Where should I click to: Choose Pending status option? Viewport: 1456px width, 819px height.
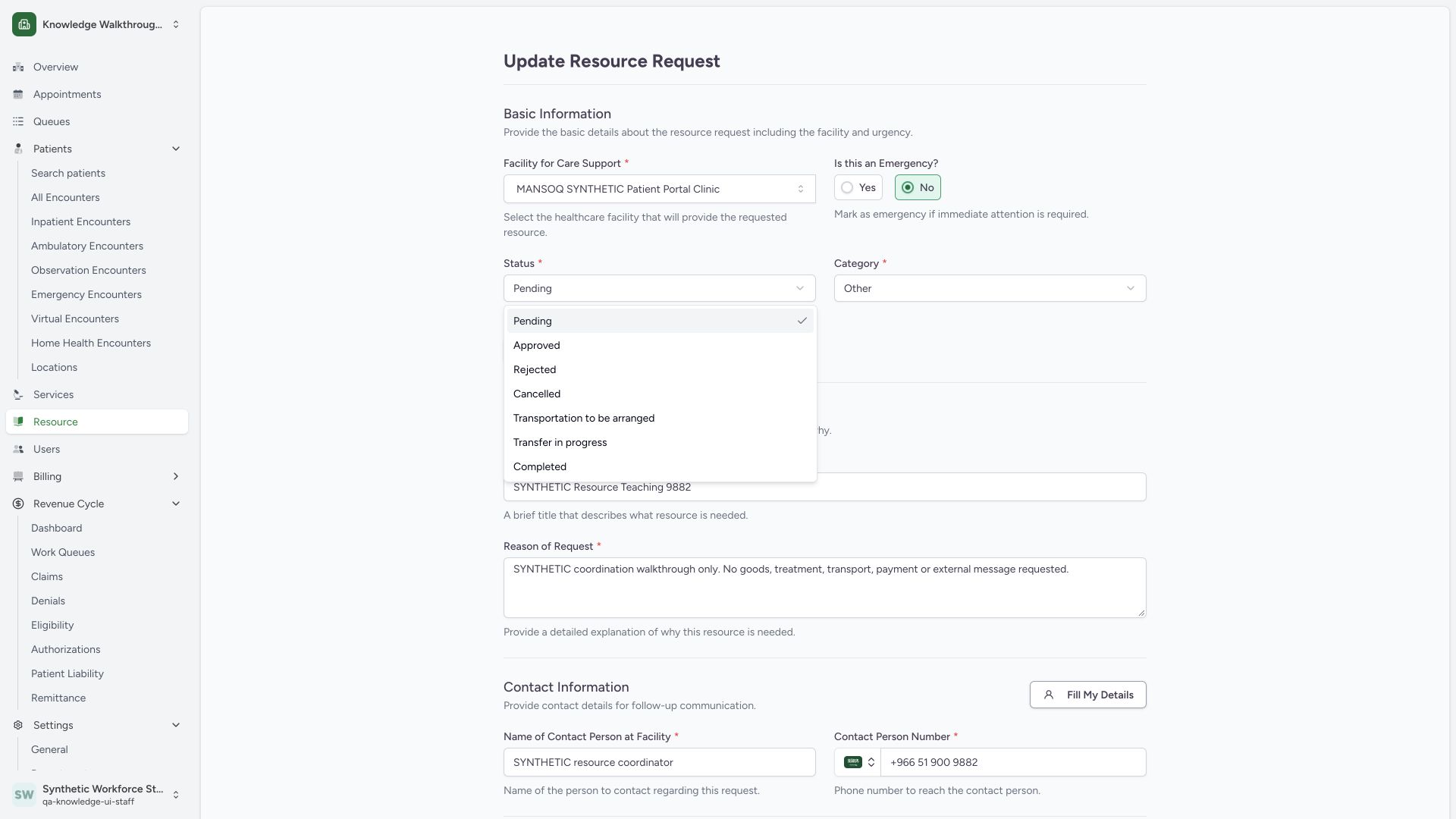click(x=660, y=321)
